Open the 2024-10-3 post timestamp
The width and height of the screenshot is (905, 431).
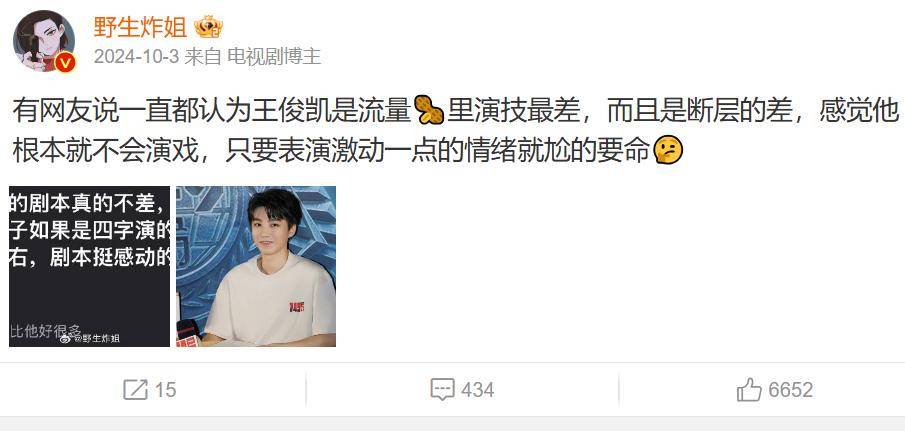point(136,57)
